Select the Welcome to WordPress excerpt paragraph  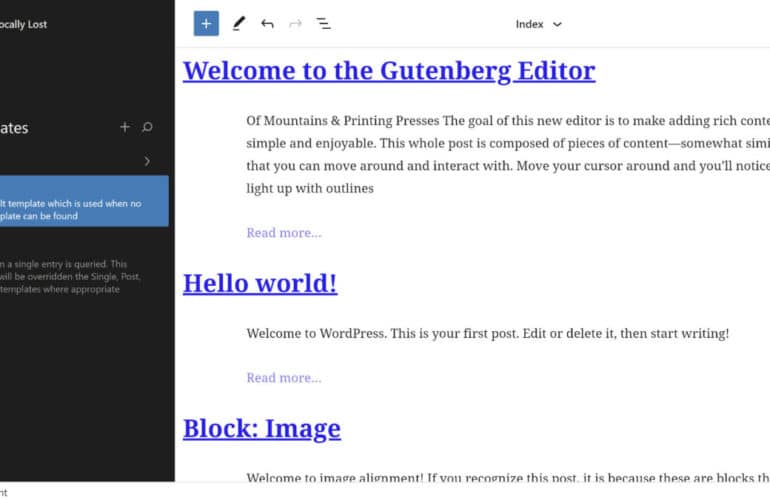487,333
